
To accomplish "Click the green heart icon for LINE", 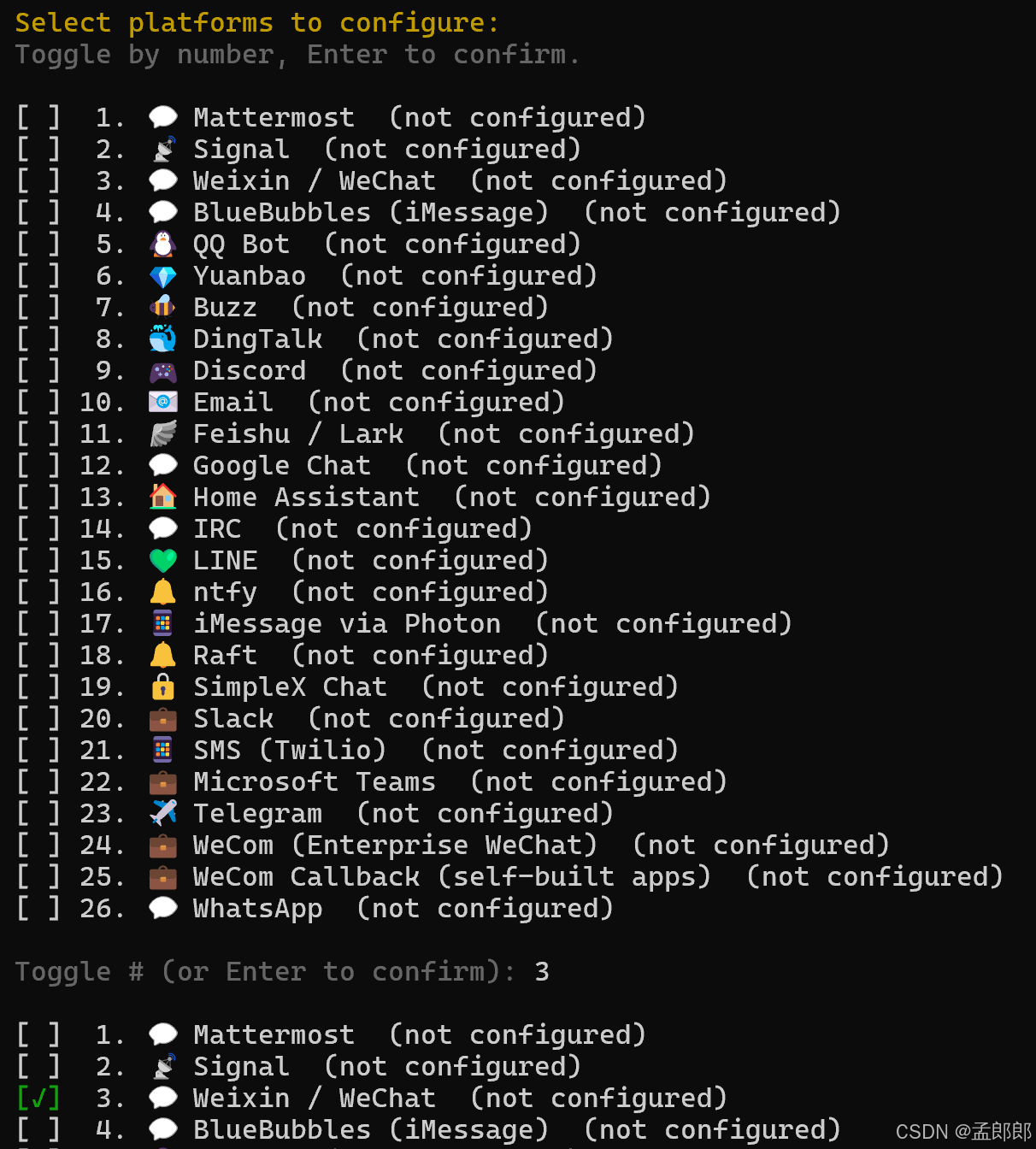I will [162, 561].
